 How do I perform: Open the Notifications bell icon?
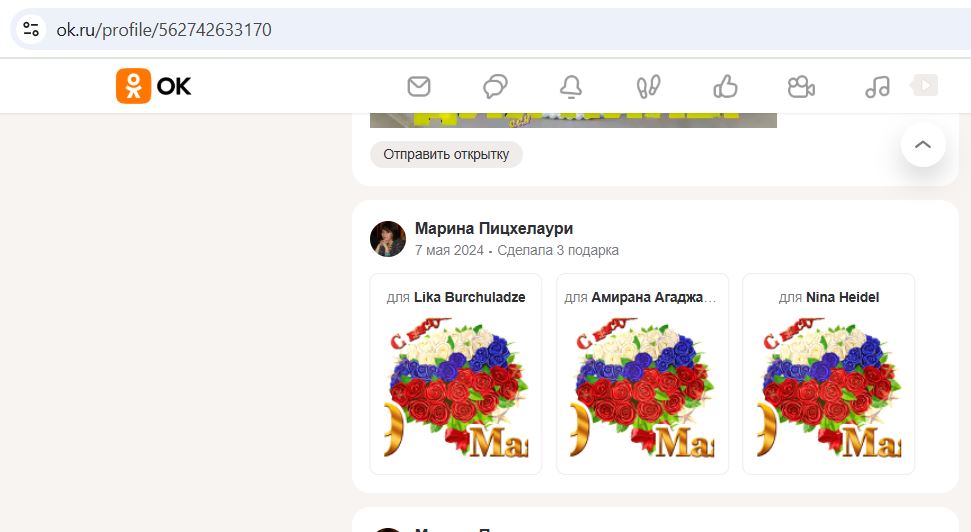pyautogui.click(x=571, y=87)
